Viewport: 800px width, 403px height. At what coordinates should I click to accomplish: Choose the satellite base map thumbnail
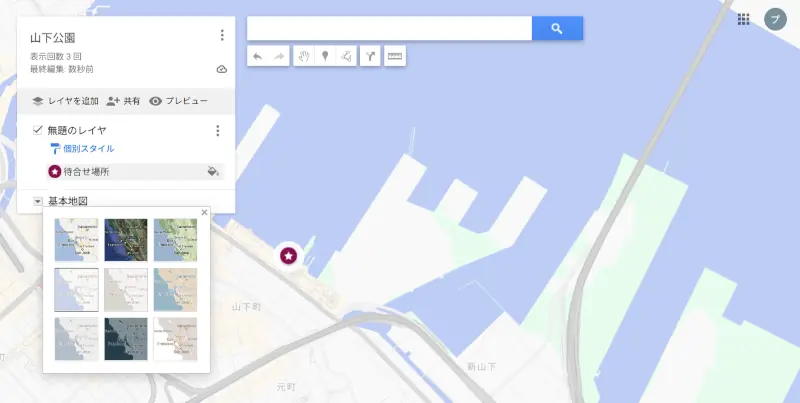tap(126, 240)
